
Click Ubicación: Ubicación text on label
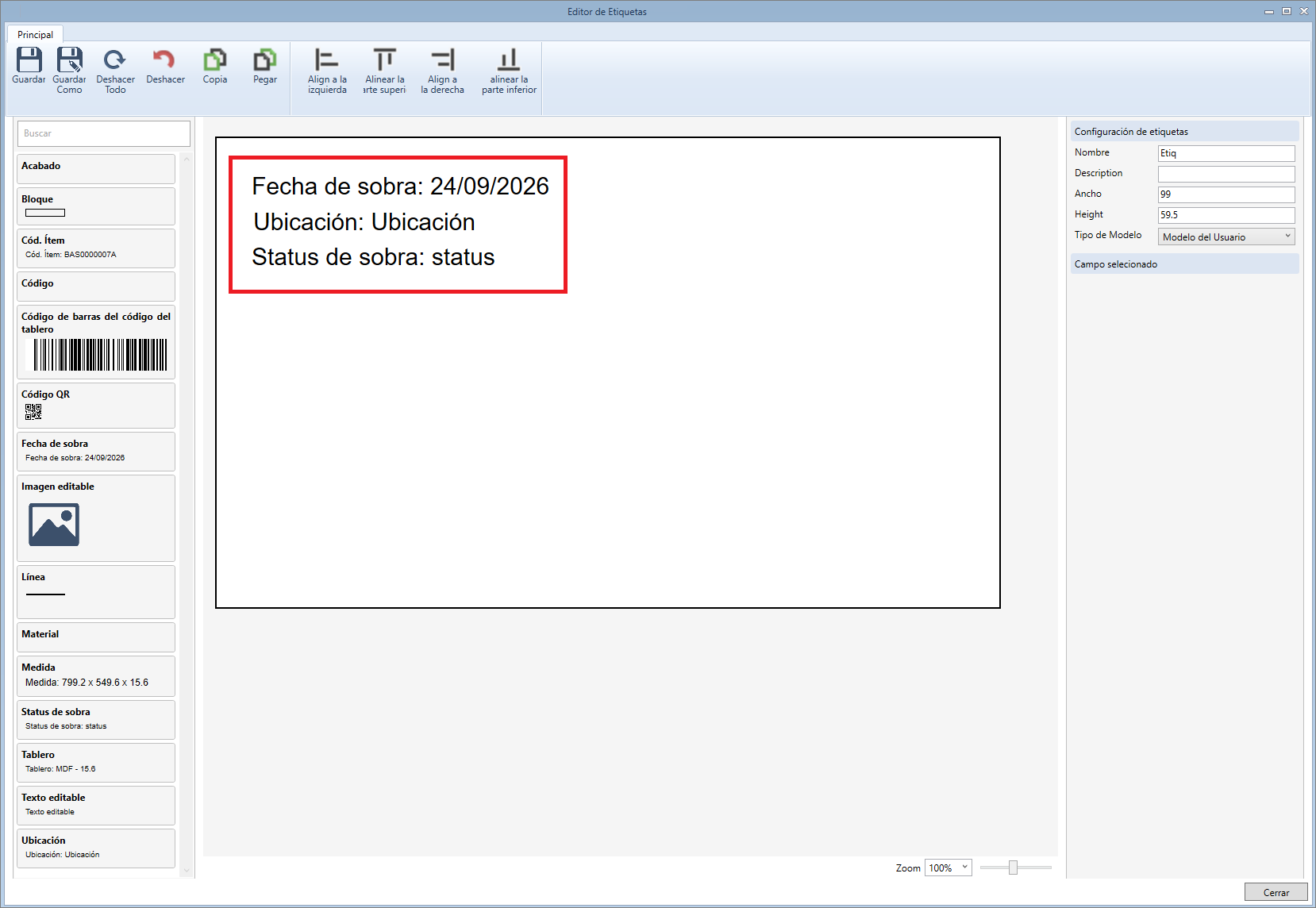[364, 221]
